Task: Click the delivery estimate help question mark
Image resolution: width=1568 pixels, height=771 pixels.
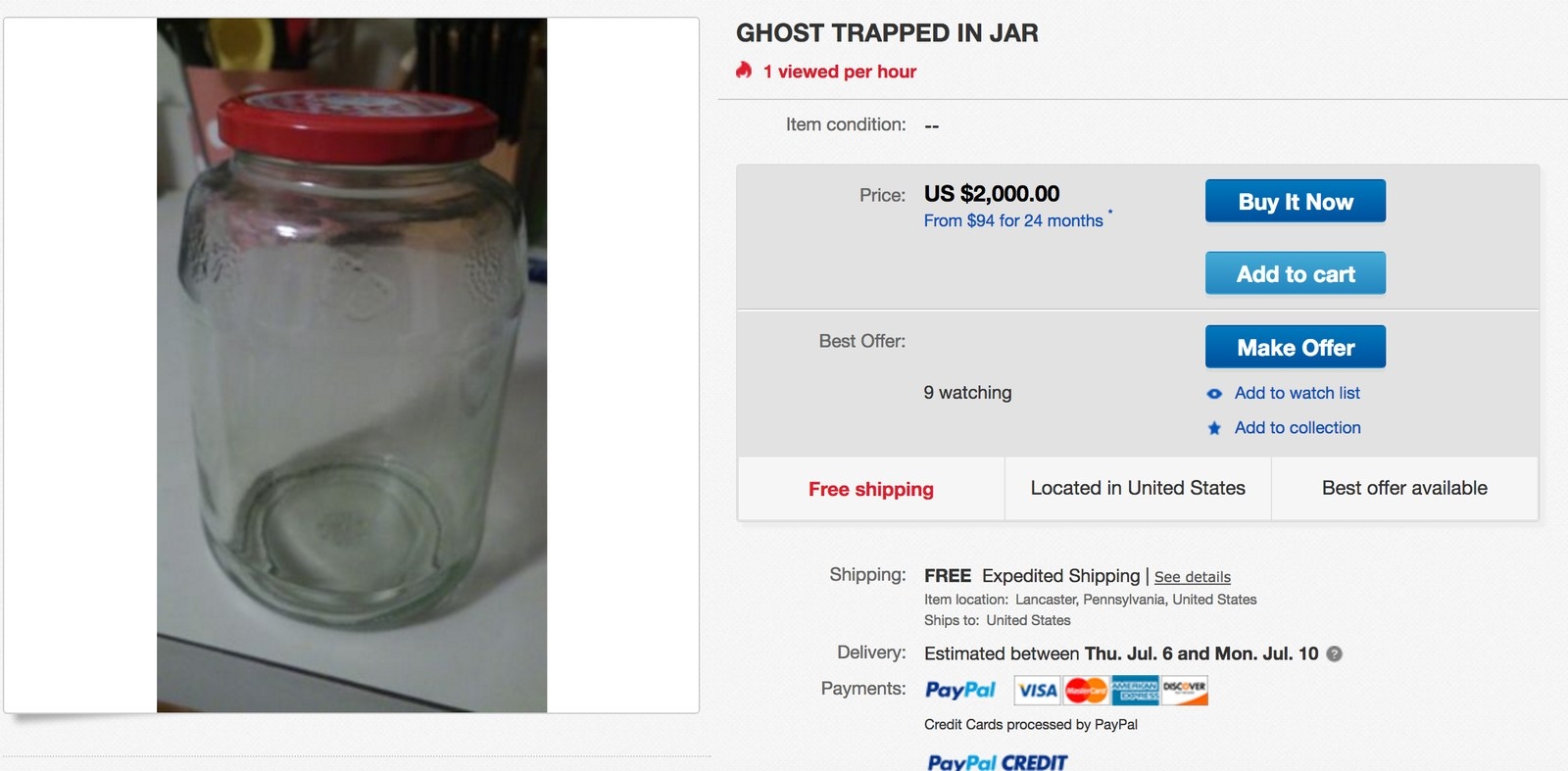Action: [1334, 653]
